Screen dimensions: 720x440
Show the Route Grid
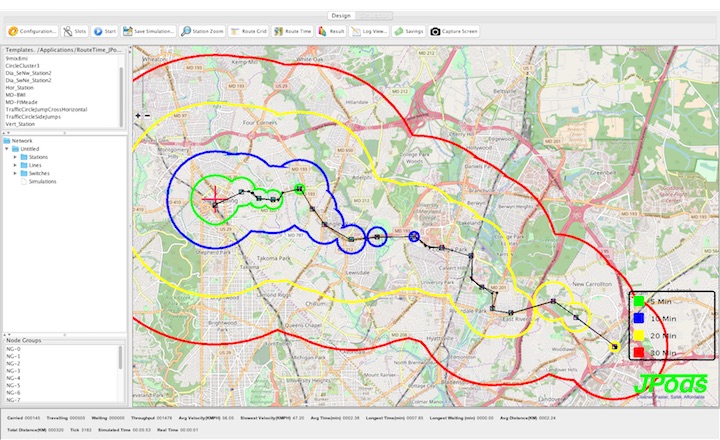pos(249,31)
